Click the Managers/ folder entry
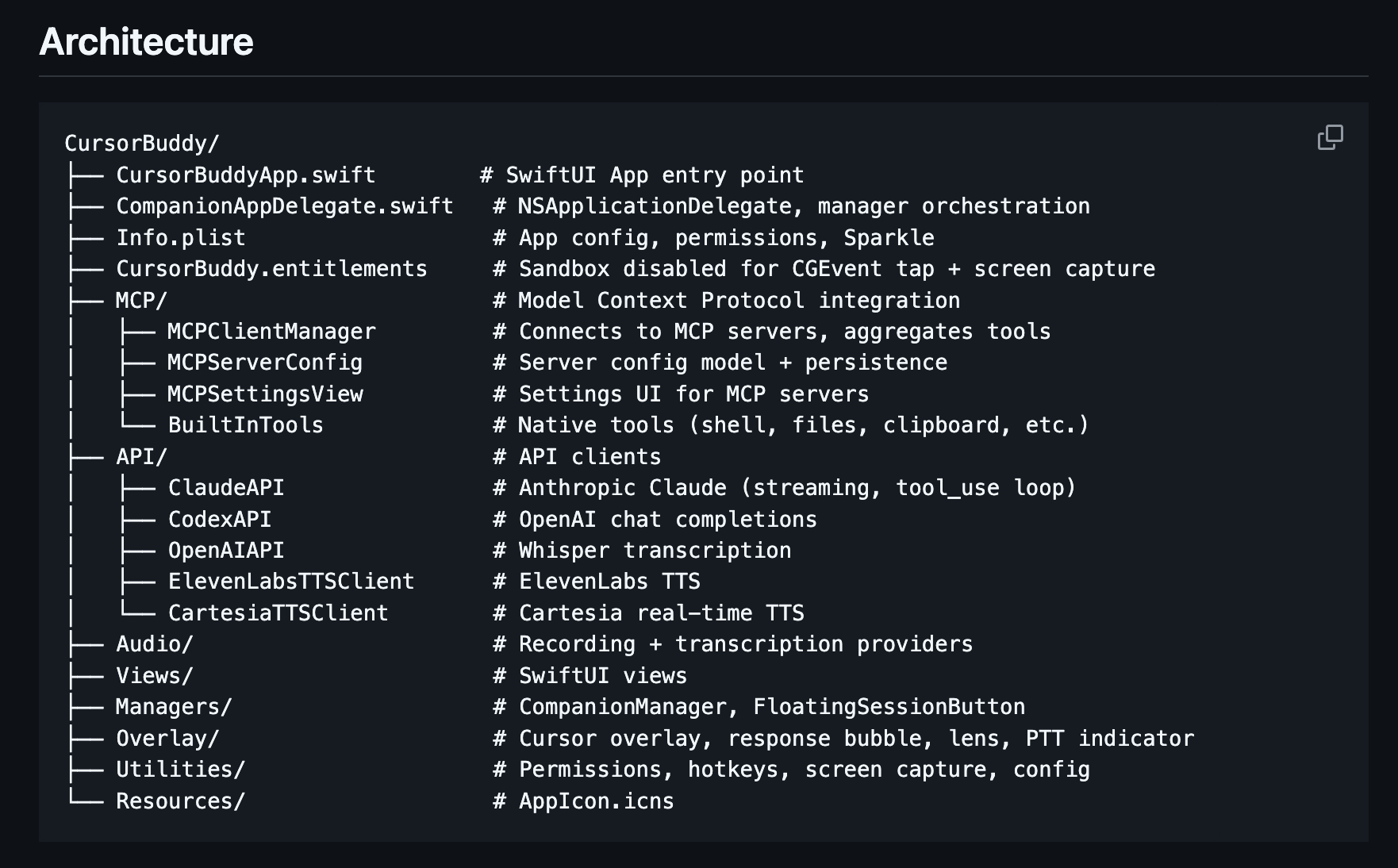The height and width of the screenshot is (868, 1398). click(174, 707)
